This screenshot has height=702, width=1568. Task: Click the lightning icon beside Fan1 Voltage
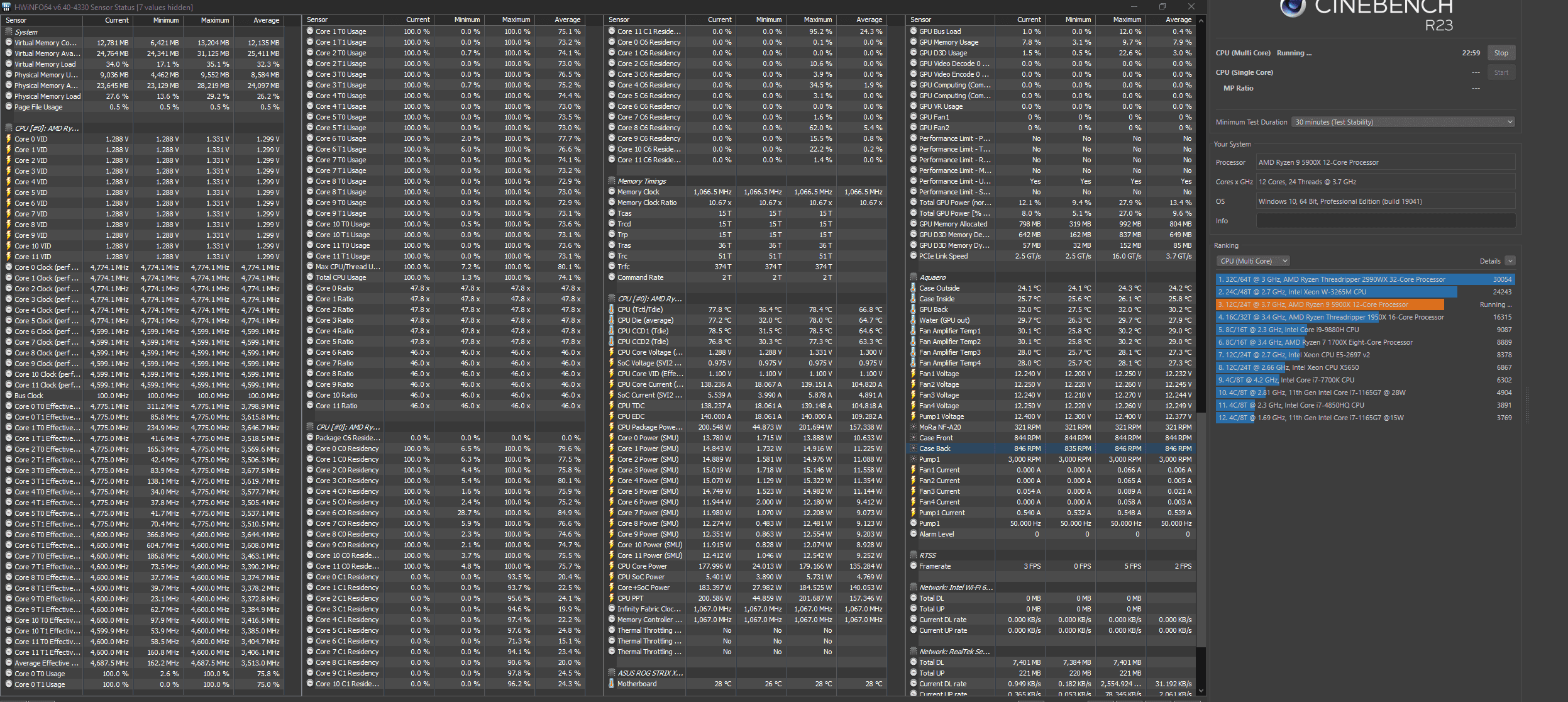tap(914, 374)
